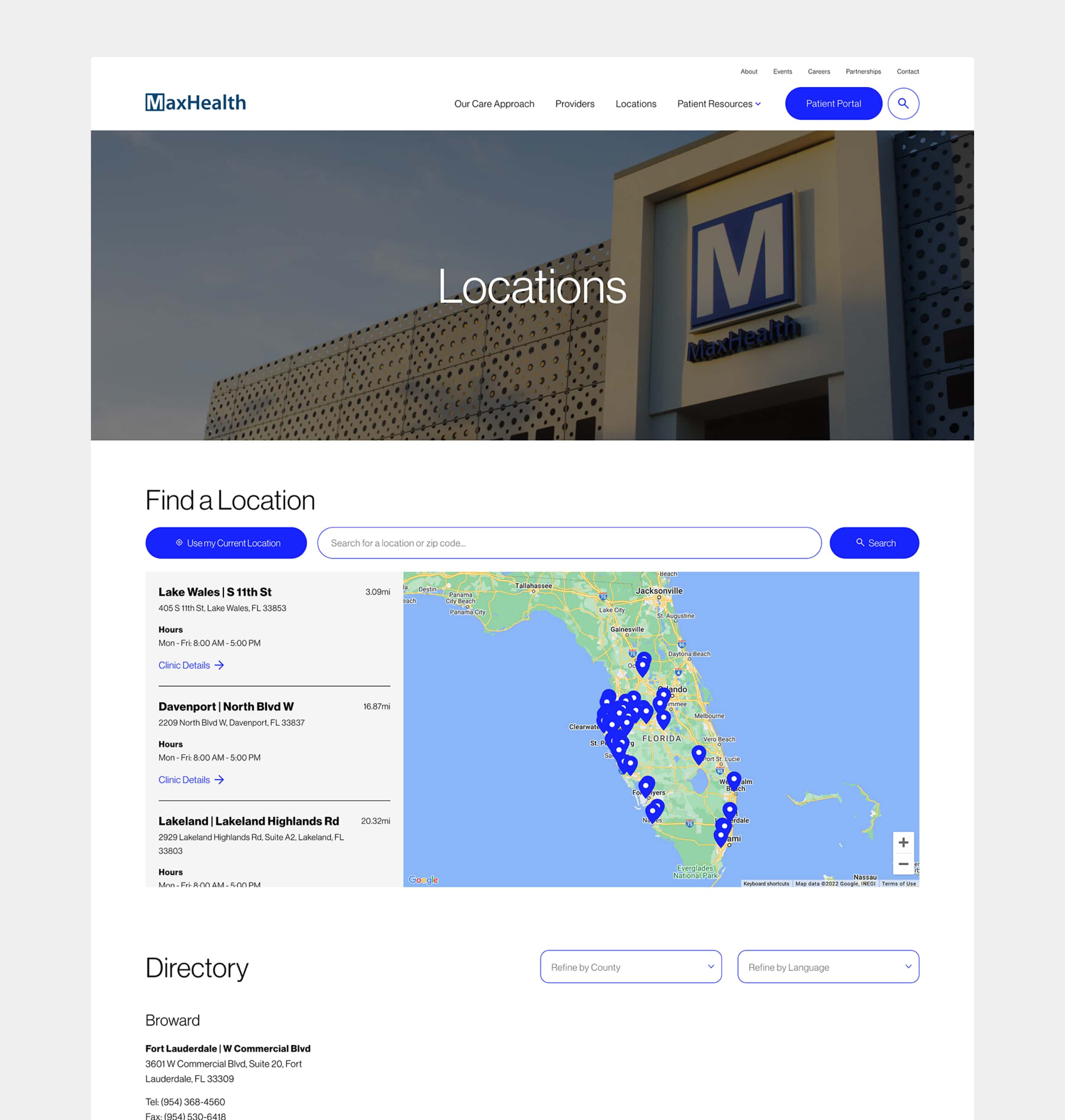Click the Google logo on map
1065x1120 pixels.
pyautogui.click(x=423, y=879)
